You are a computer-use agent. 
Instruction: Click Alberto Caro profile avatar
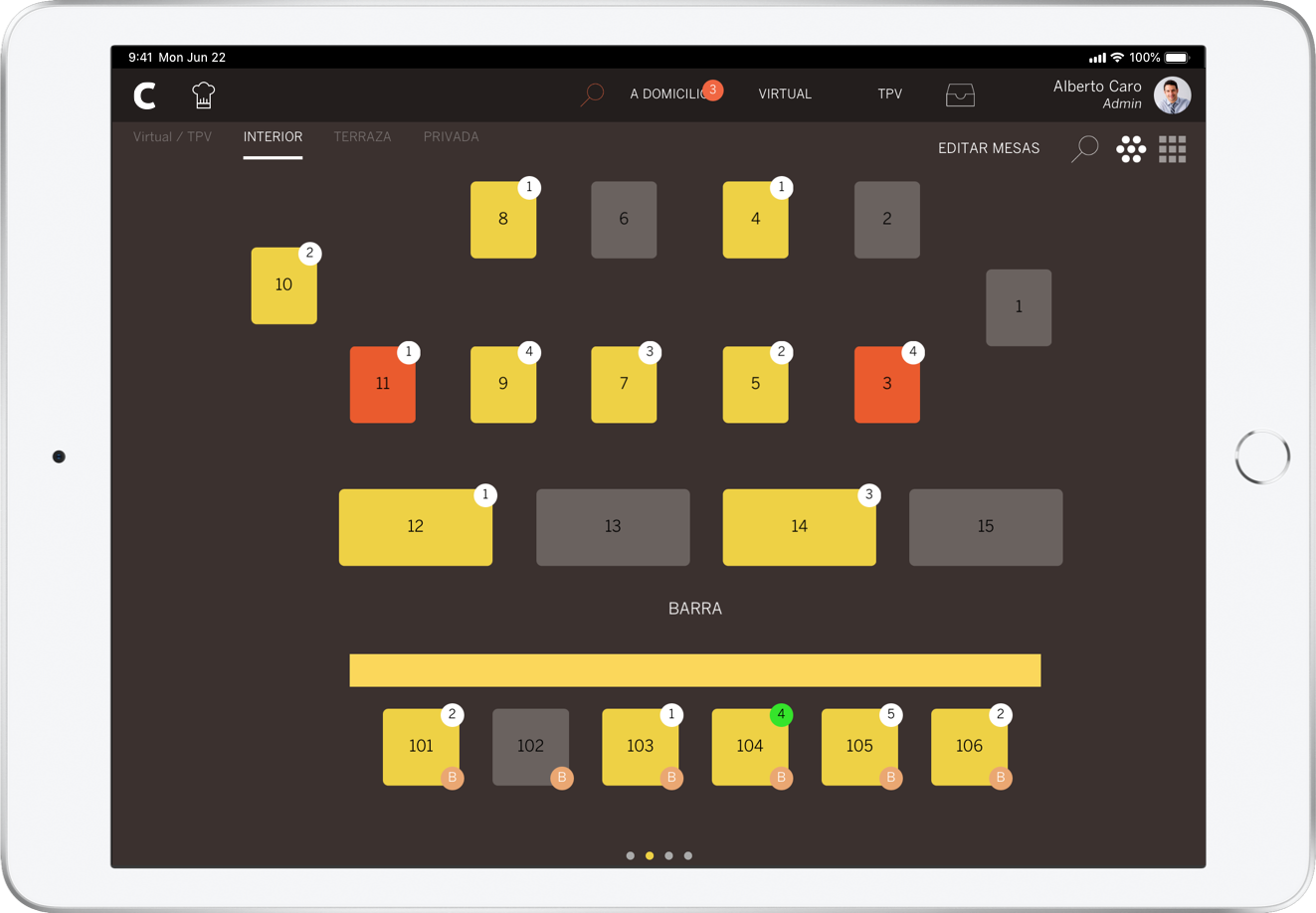[1172, 95]
